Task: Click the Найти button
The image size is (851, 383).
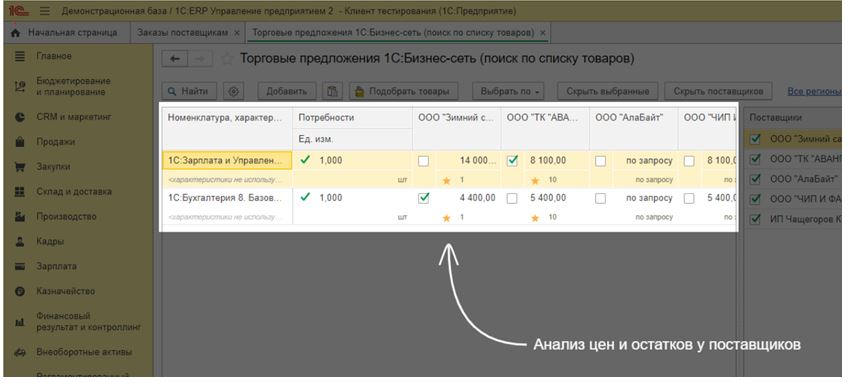Action: pos(189,91)
